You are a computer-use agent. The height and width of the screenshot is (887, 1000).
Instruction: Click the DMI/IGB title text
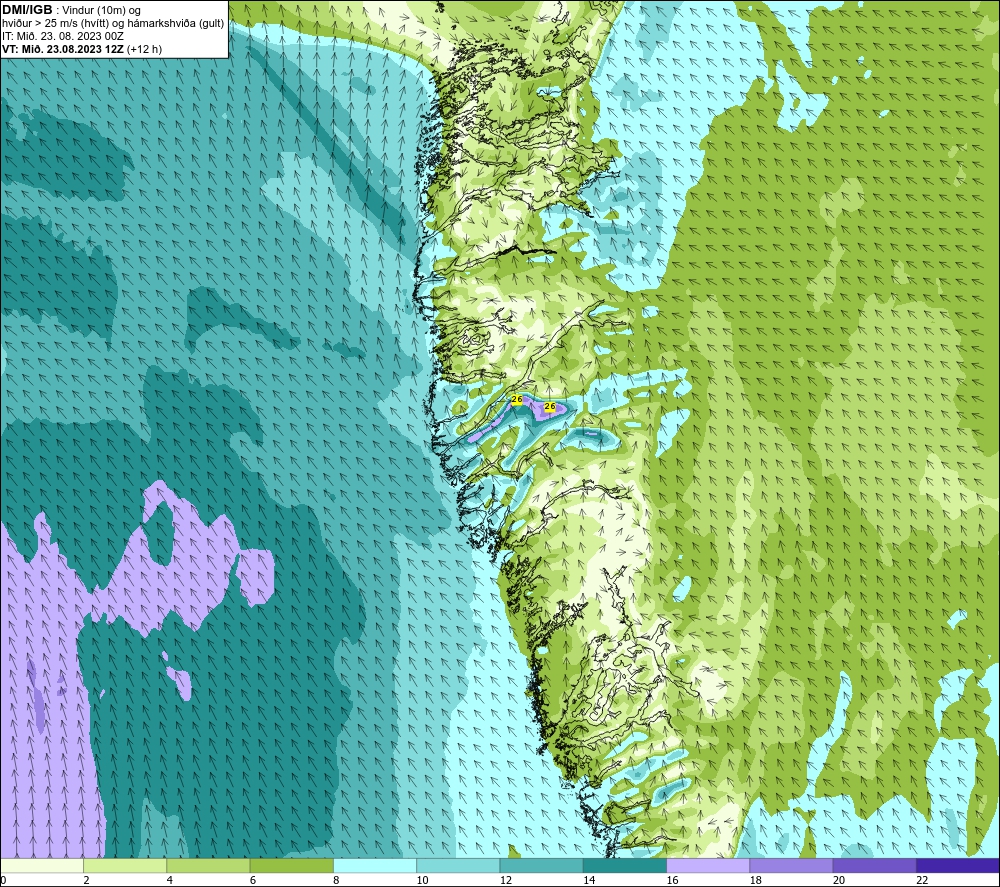pyautogui.click(x=27, y=10)
